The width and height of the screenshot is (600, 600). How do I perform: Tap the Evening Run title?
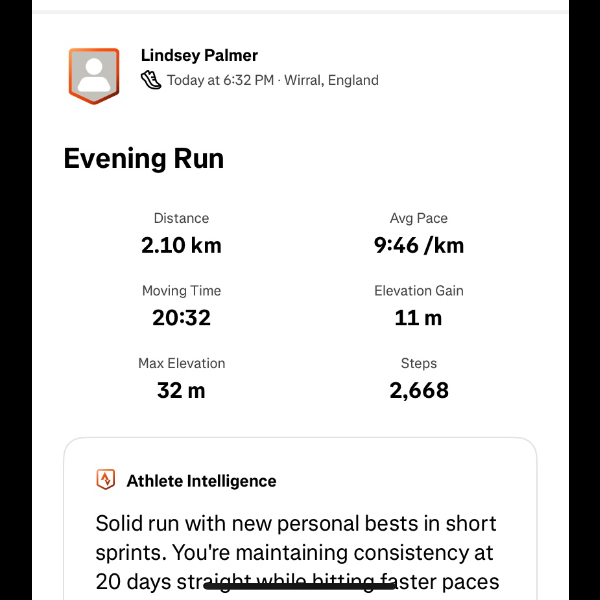click(x=144, y=159)
